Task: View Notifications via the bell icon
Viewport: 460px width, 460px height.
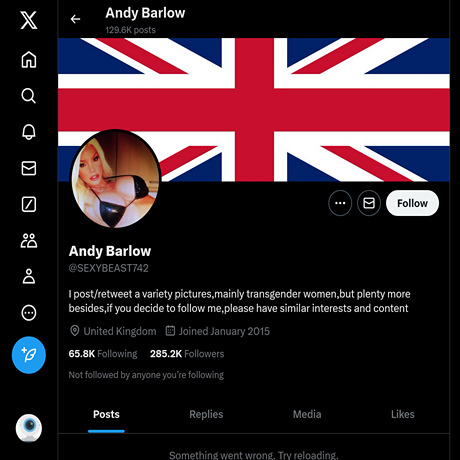Action: tap(29, 132)
